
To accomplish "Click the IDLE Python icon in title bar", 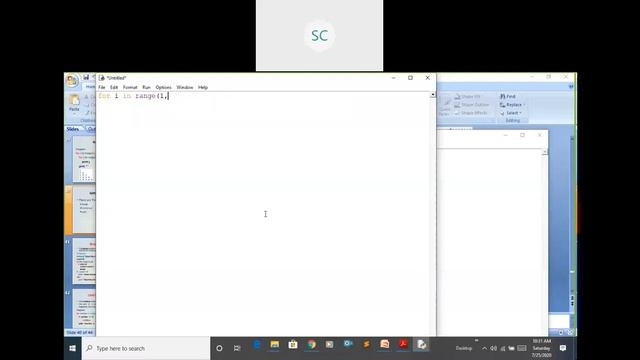I will pos(102,78).
